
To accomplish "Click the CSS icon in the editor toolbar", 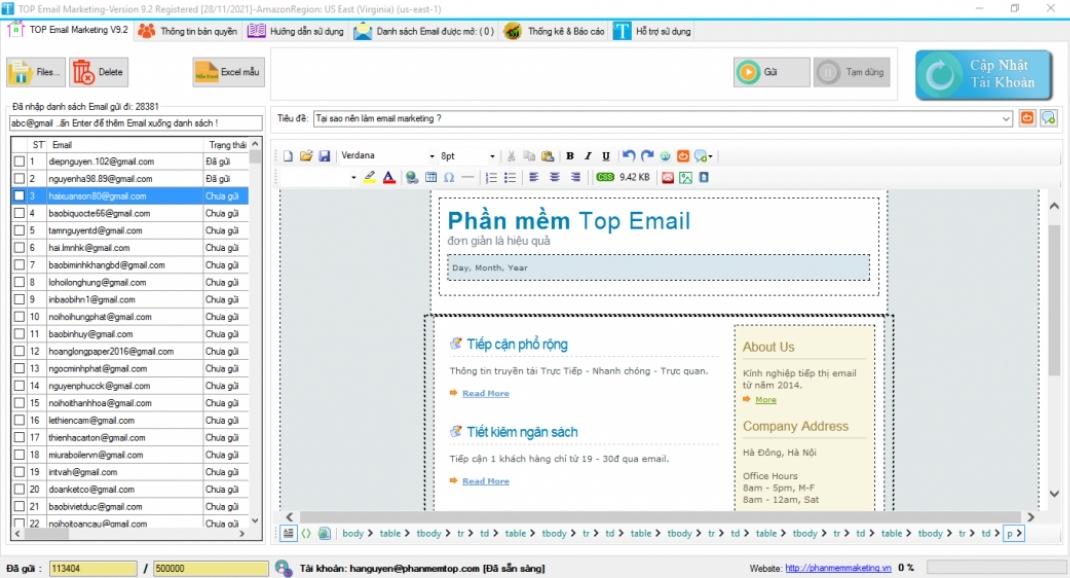I will point(606,177).
